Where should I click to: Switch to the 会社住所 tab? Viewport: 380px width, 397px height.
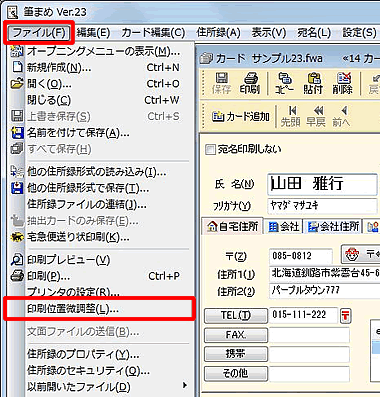[x=333, y=227]
